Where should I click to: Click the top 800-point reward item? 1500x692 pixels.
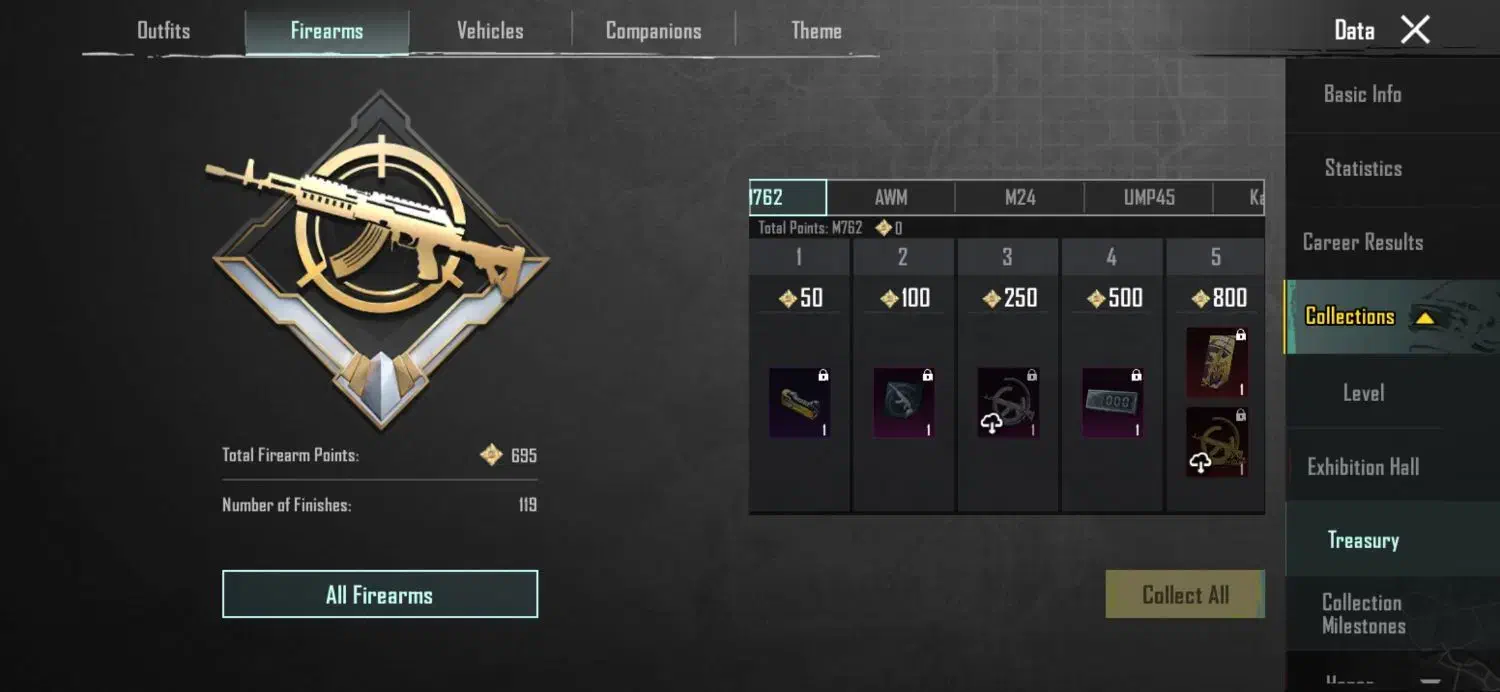point(1217,362)
